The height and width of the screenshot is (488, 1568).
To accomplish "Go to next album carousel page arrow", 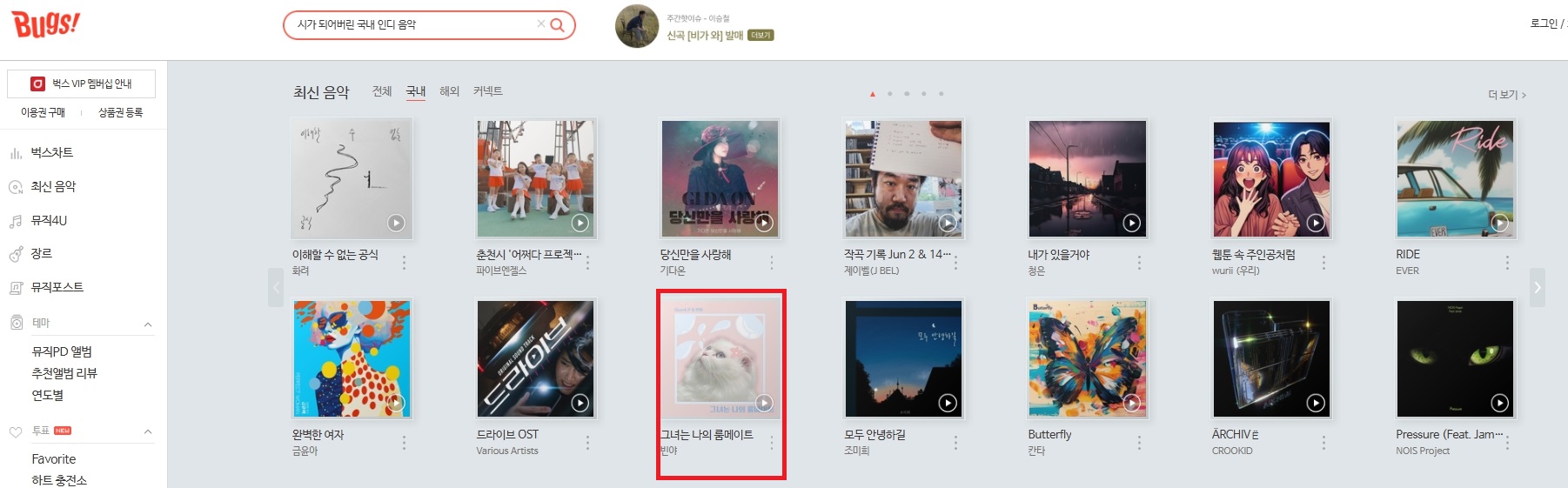I will (x=1538, y=287).
